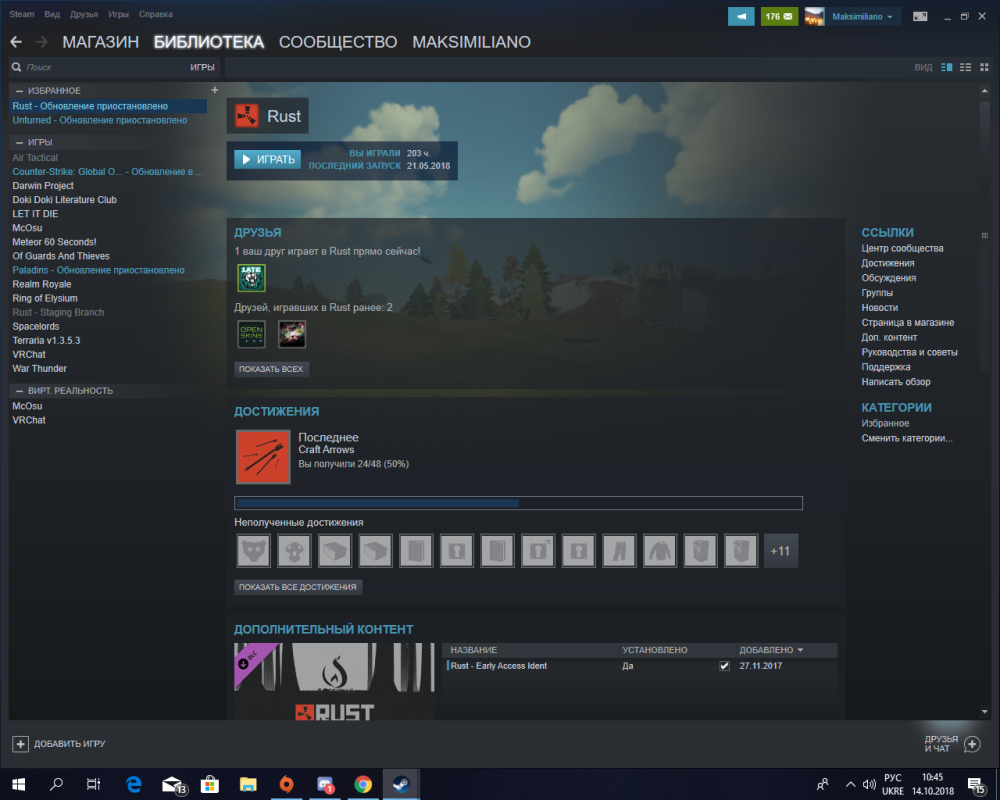This screenshot has width=1000, height=800.
Task: Open the Craft Arrows achievement icon
Action: click(263, 457)
